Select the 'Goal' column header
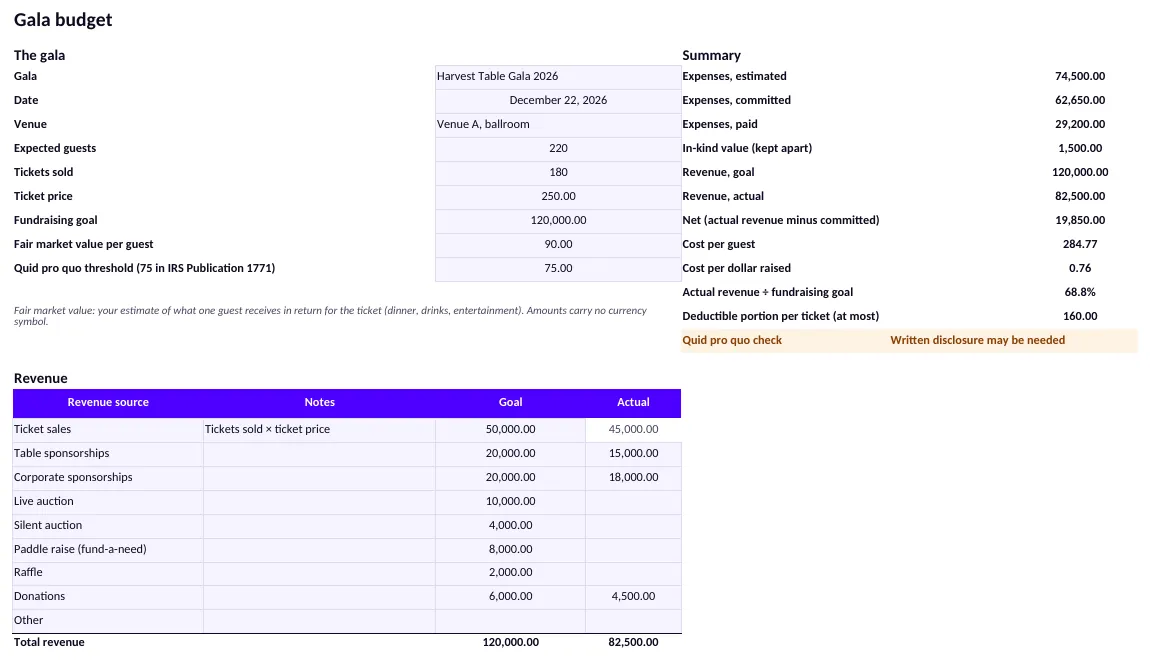 (x=510, y=403)
